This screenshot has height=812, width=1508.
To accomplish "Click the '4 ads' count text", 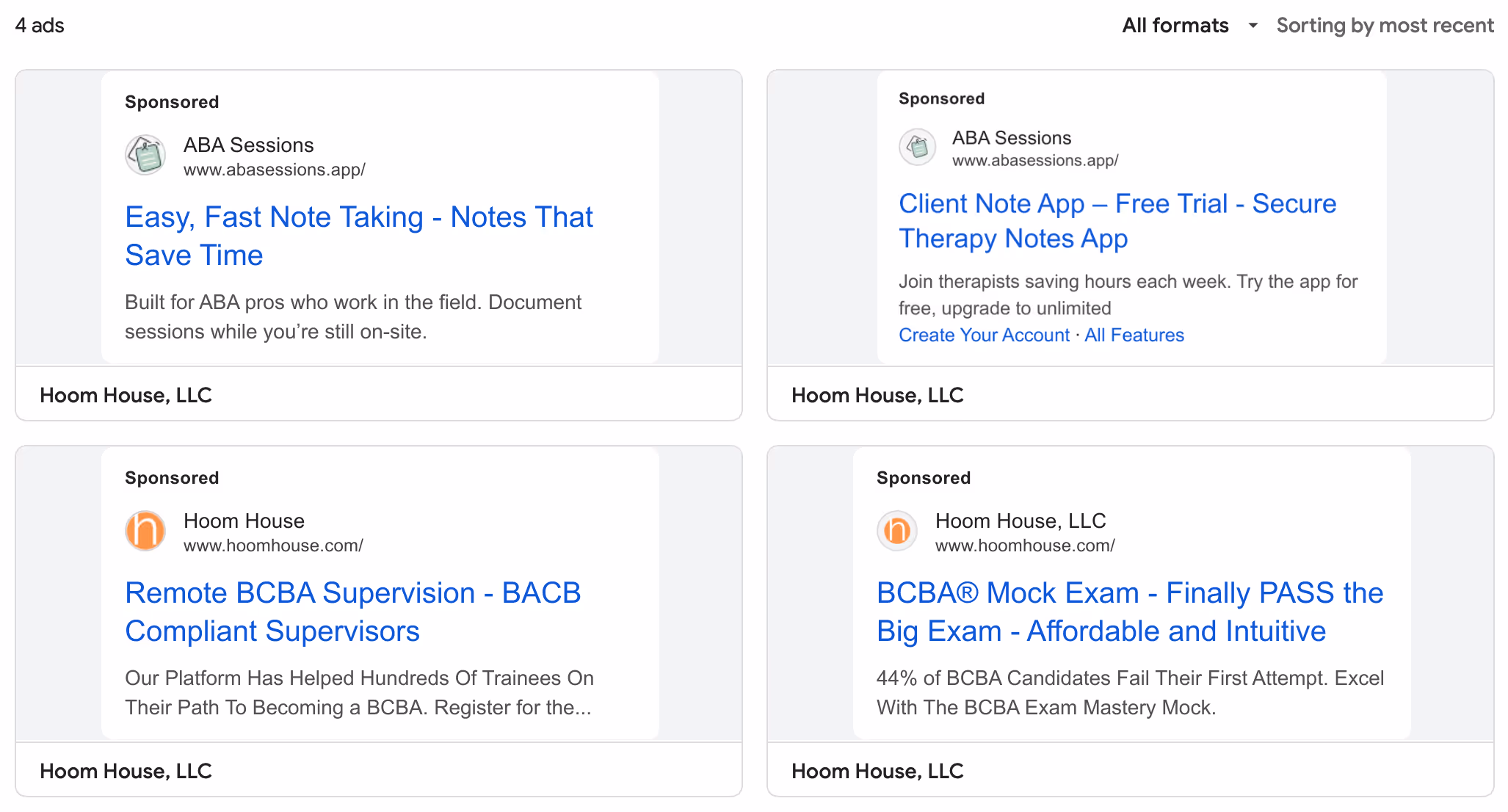I will [x=40, y=26].
